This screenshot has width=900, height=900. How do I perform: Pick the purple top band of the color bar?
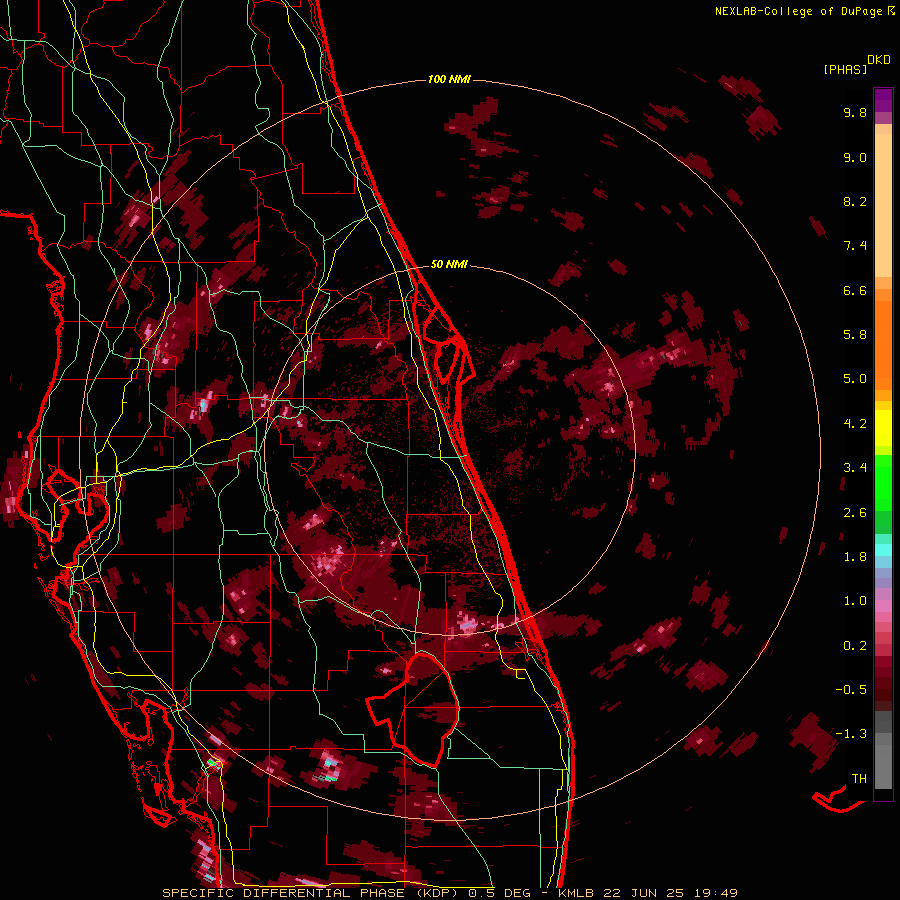pos(883,100)
